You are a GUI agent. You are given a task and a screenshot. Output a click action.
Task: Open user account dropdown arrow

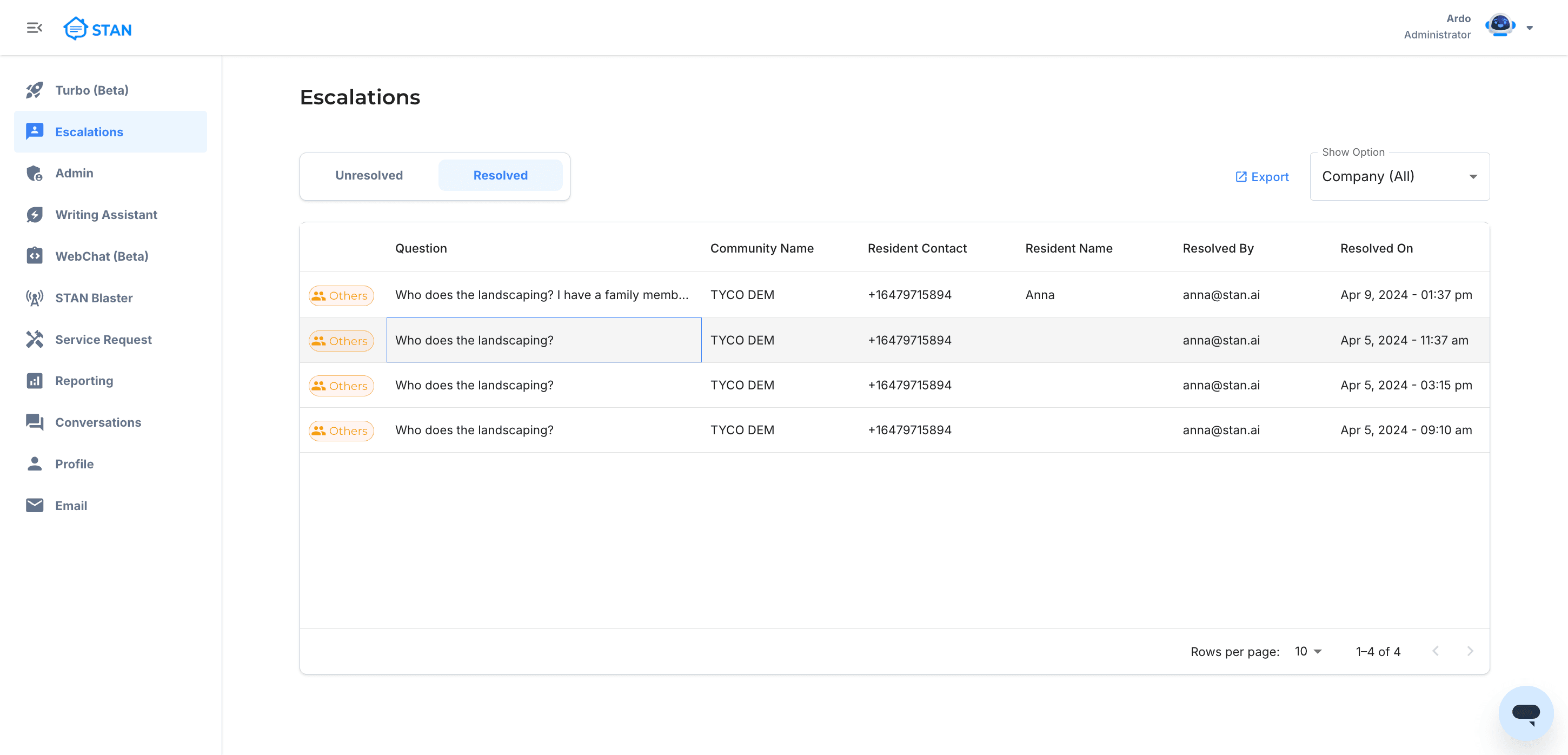1529,28
